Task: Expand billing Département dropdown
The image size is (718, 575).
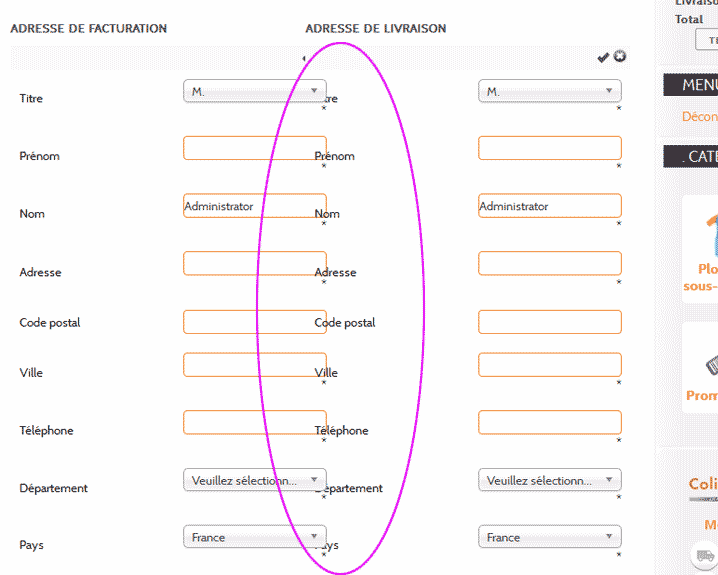Action: (x=254, y=480)
